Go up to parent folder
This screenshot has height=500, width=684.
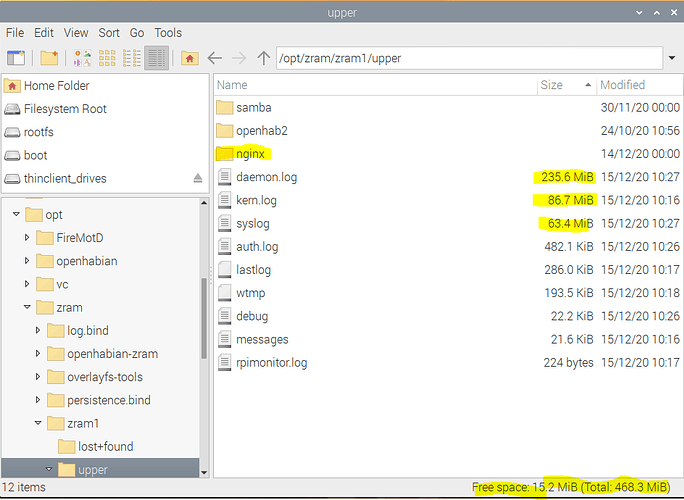point(263,58)
